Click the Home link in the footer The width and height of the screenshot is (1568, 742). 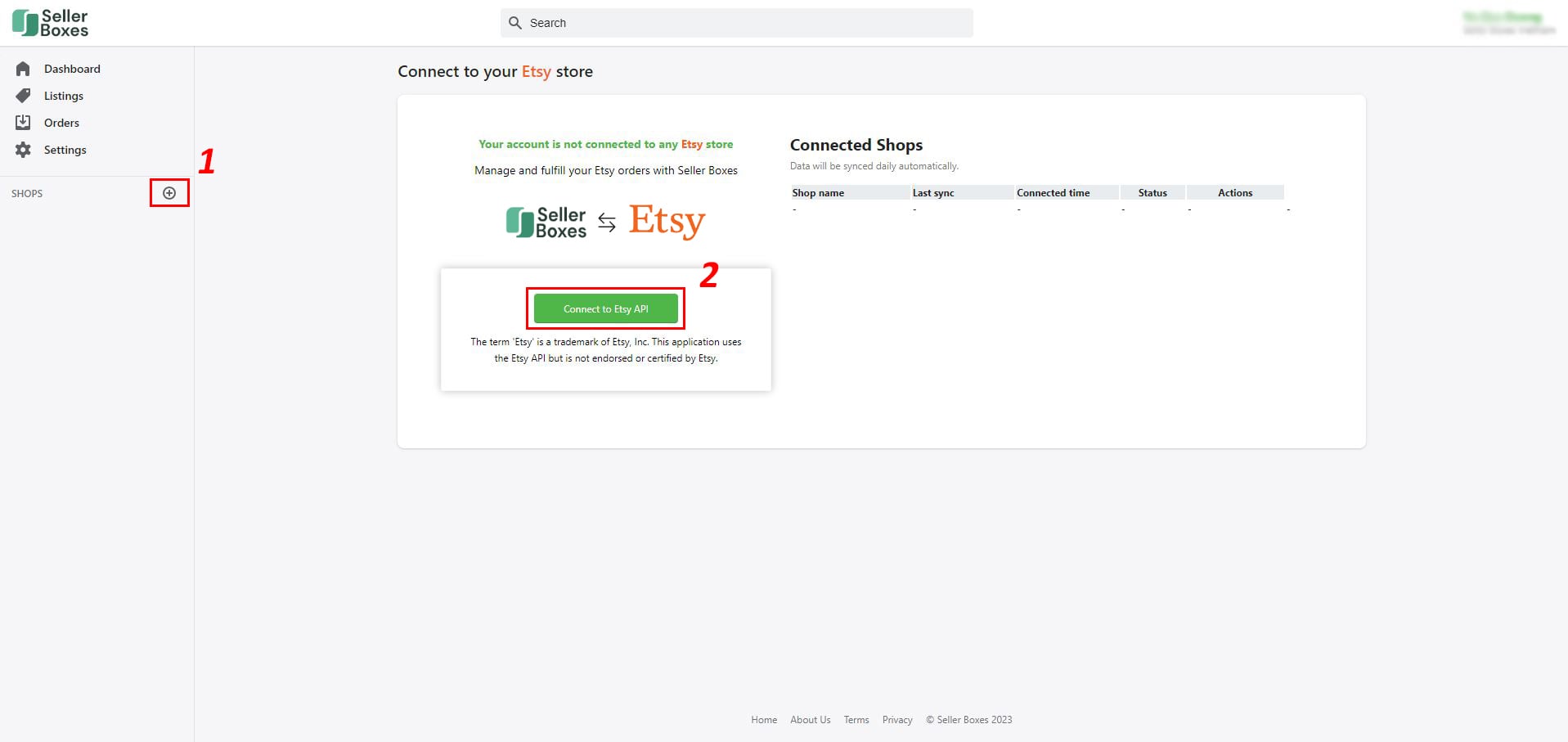point(763,720)
